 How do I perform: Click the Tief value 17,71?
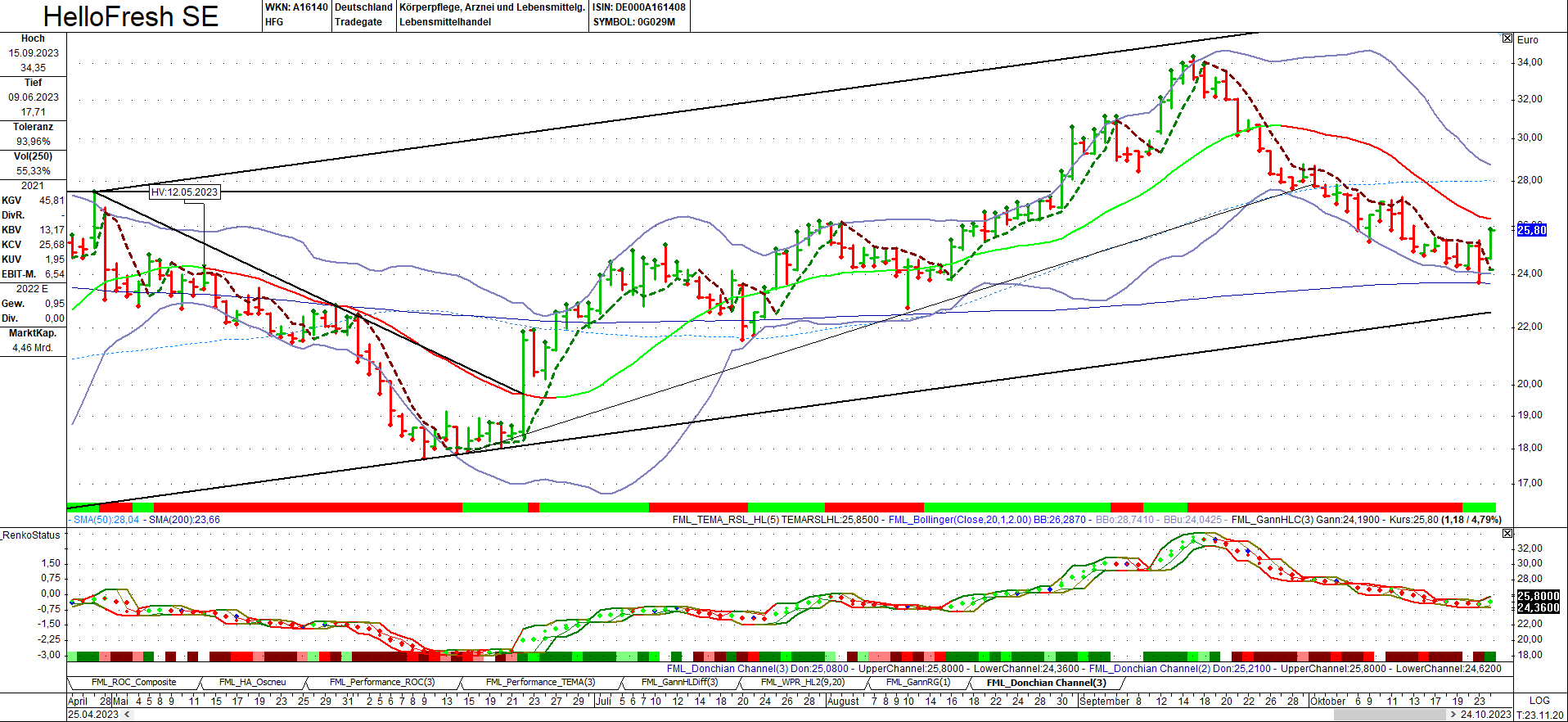pos(34,112)
